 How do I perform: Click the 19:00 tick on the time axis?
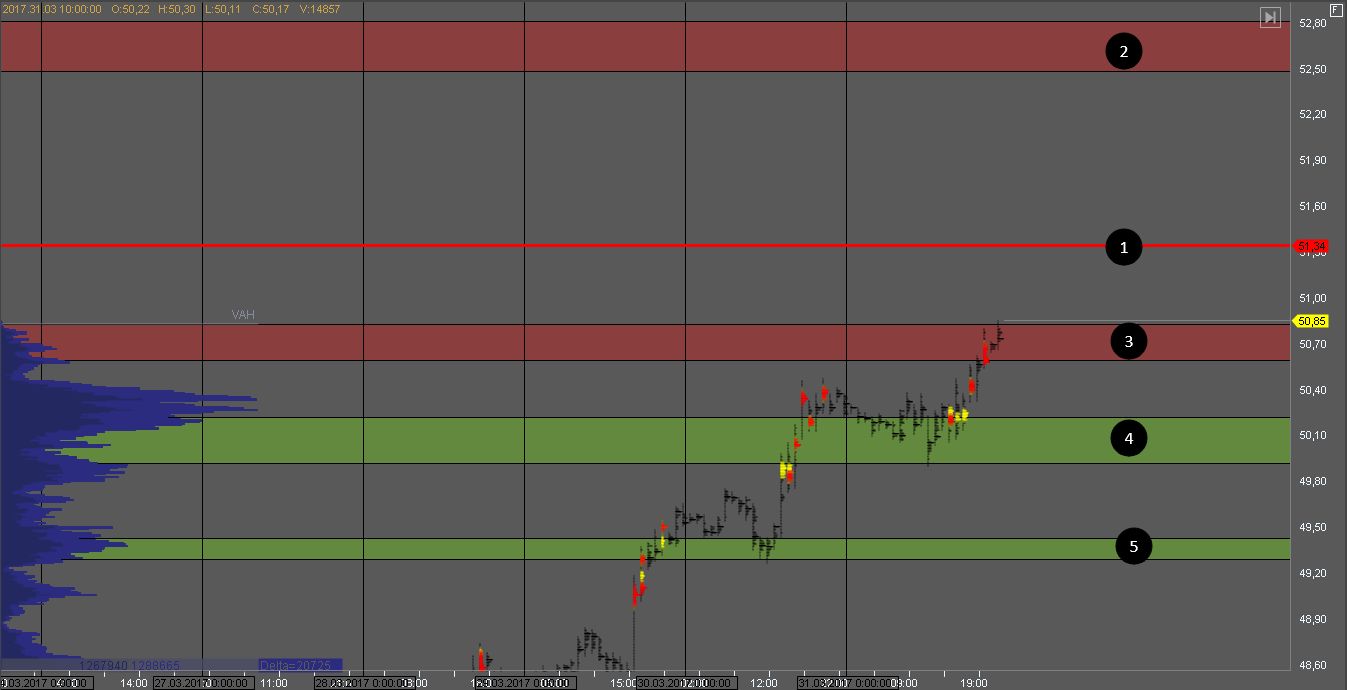(x=975, y=683)
